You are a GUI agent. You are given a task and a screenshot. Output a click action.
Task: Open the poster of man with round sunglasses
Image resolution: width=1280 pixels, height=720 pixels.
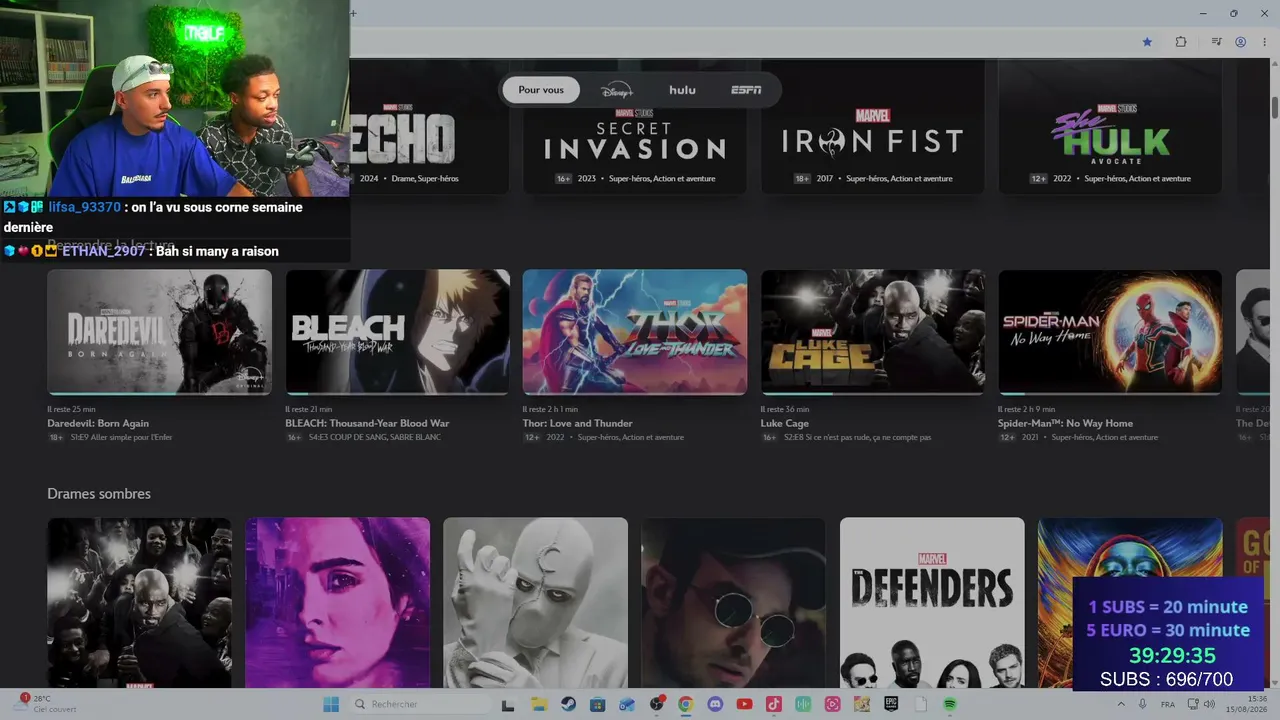pyautogui.click(x=733, y=603)
